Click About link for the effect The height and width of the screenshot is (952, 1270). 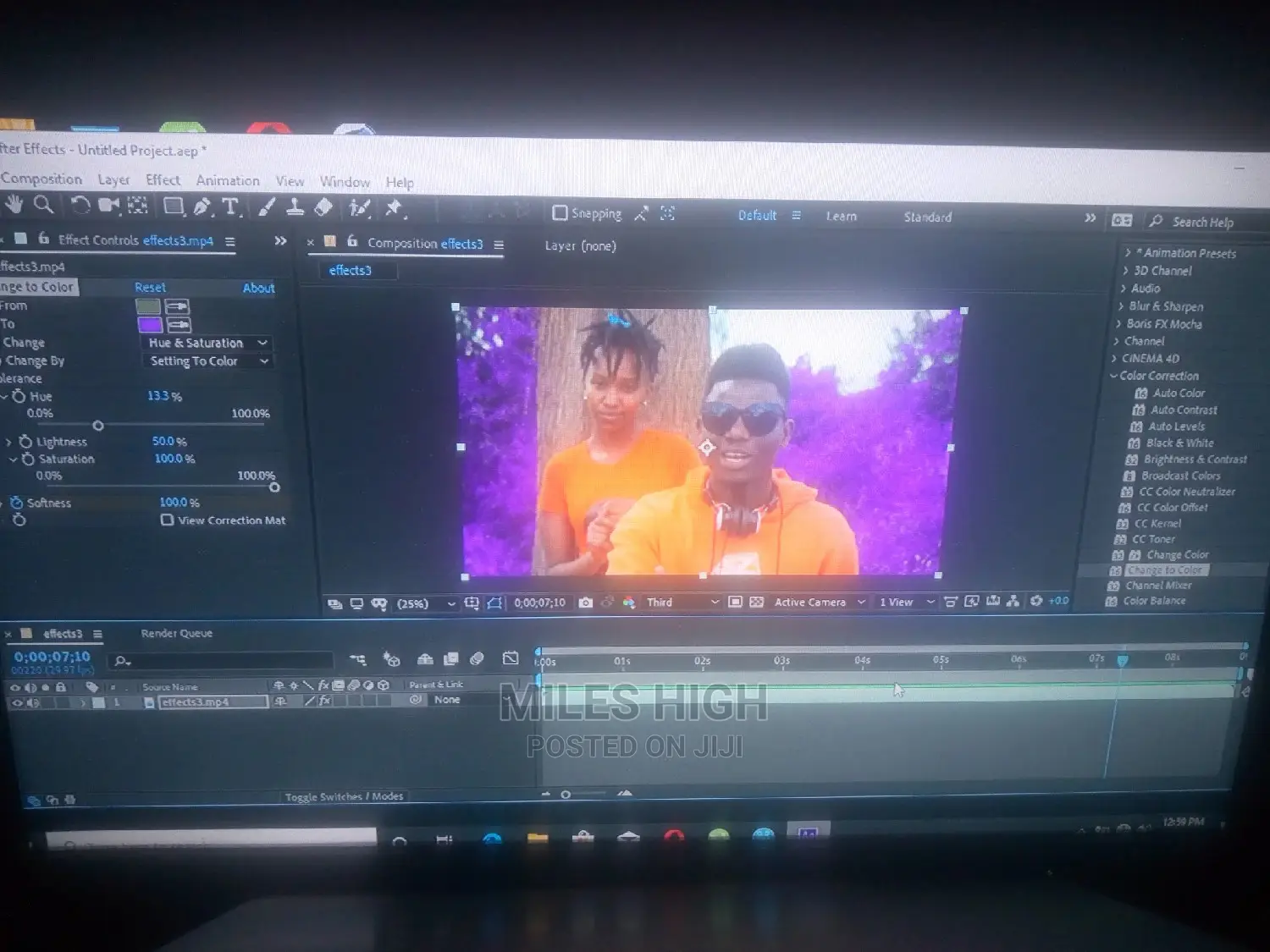pos(258,288)
